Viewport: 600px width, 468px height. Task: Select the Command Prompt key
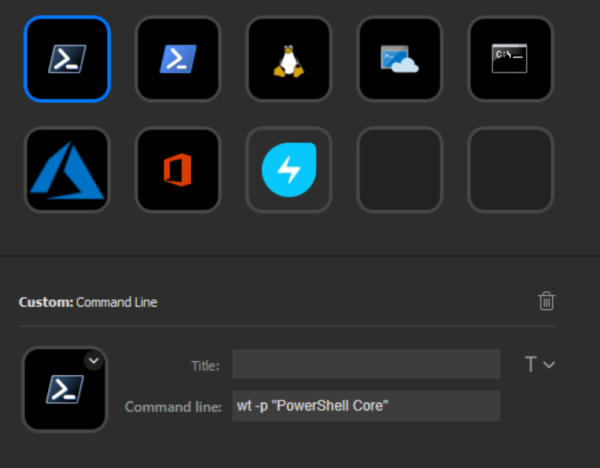click(x=511, y=59)
